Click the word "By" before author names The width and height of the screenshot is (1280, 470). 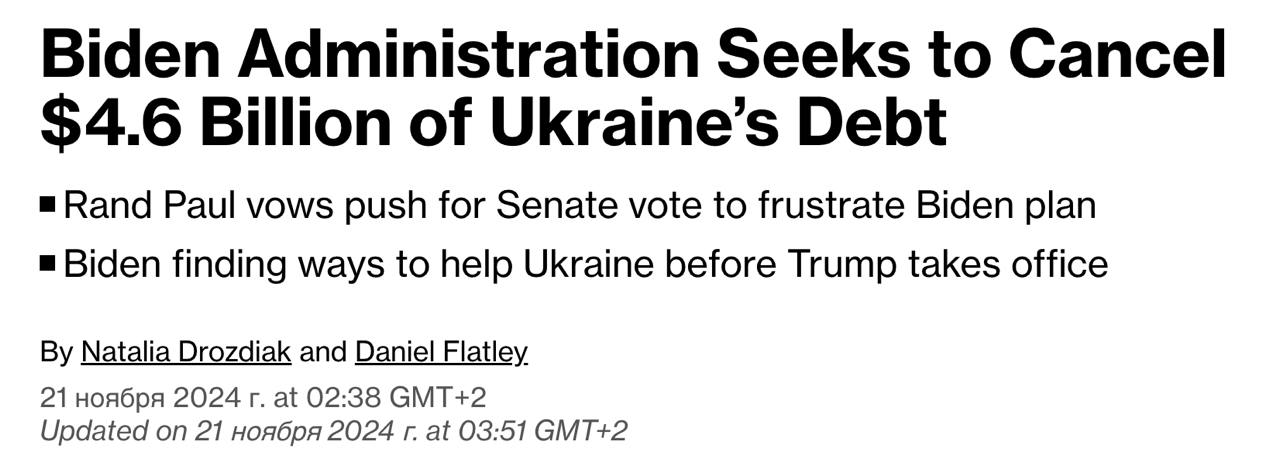[x=56, y=352]
